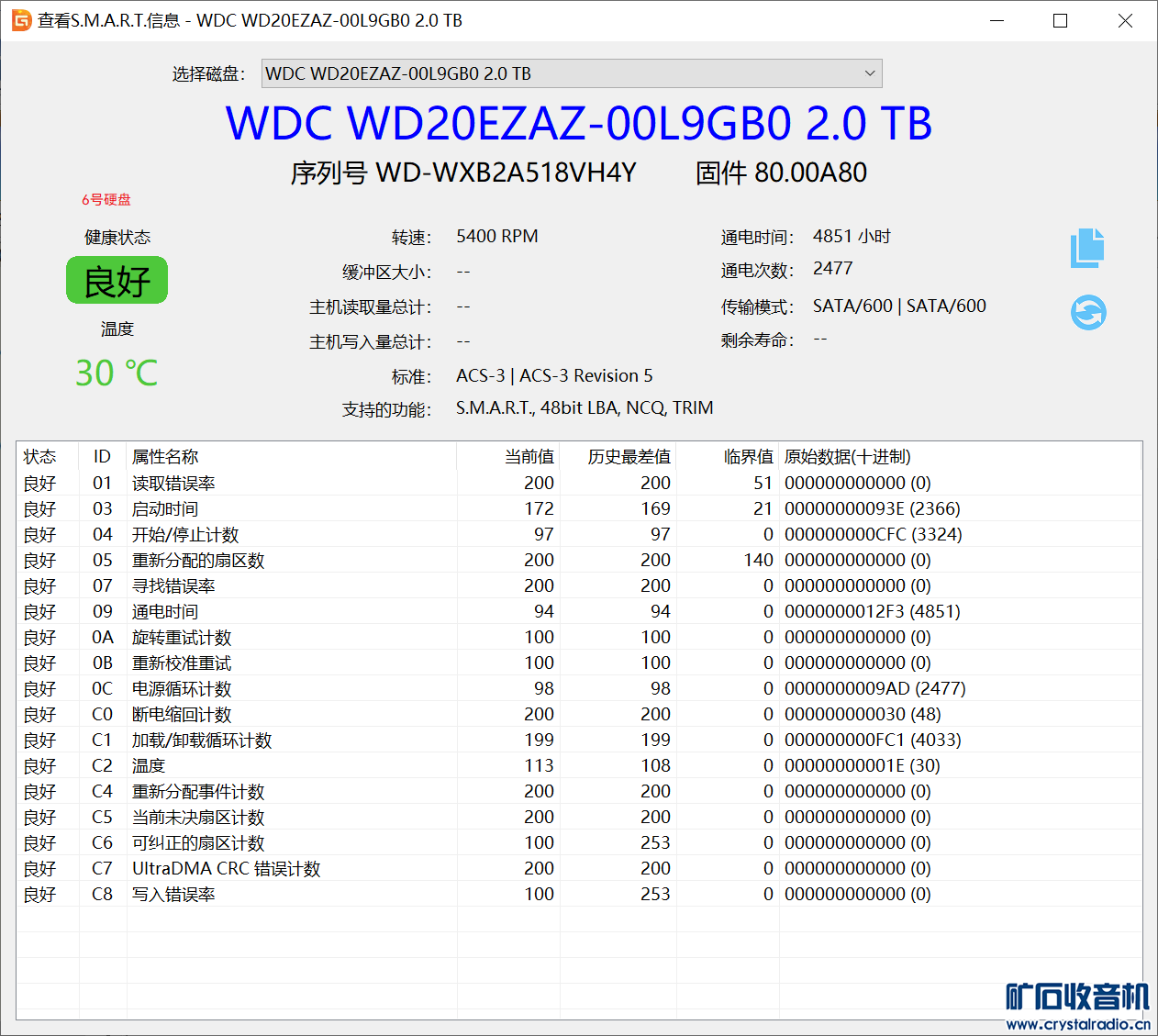
Task: Click the 30 ℃ temperature reading
Action: tap(117, 373)
